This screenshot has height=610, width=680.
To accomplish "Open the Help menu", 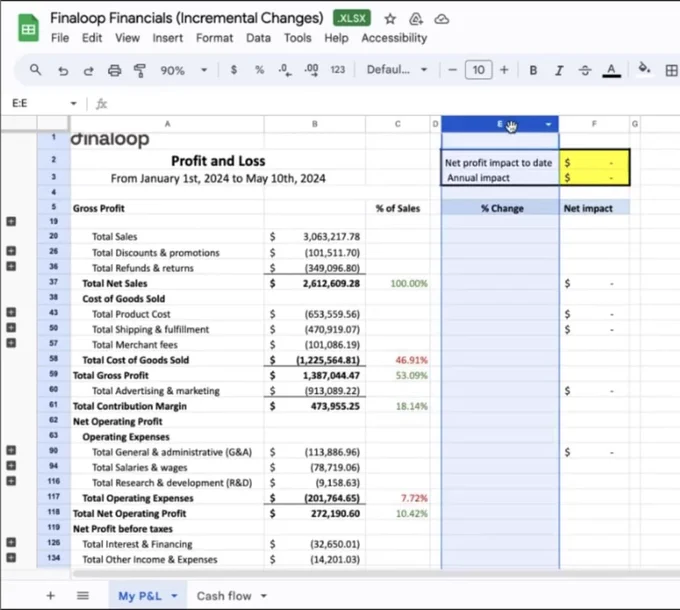I will 336,38.
